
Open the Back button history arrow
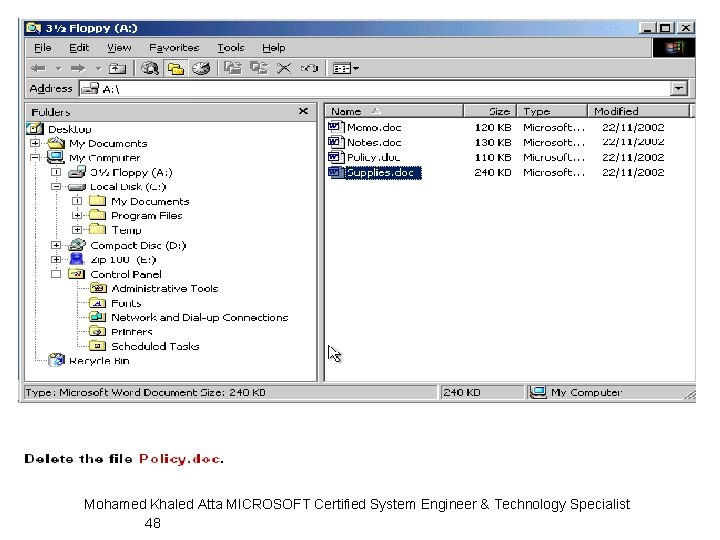[58, 69]
